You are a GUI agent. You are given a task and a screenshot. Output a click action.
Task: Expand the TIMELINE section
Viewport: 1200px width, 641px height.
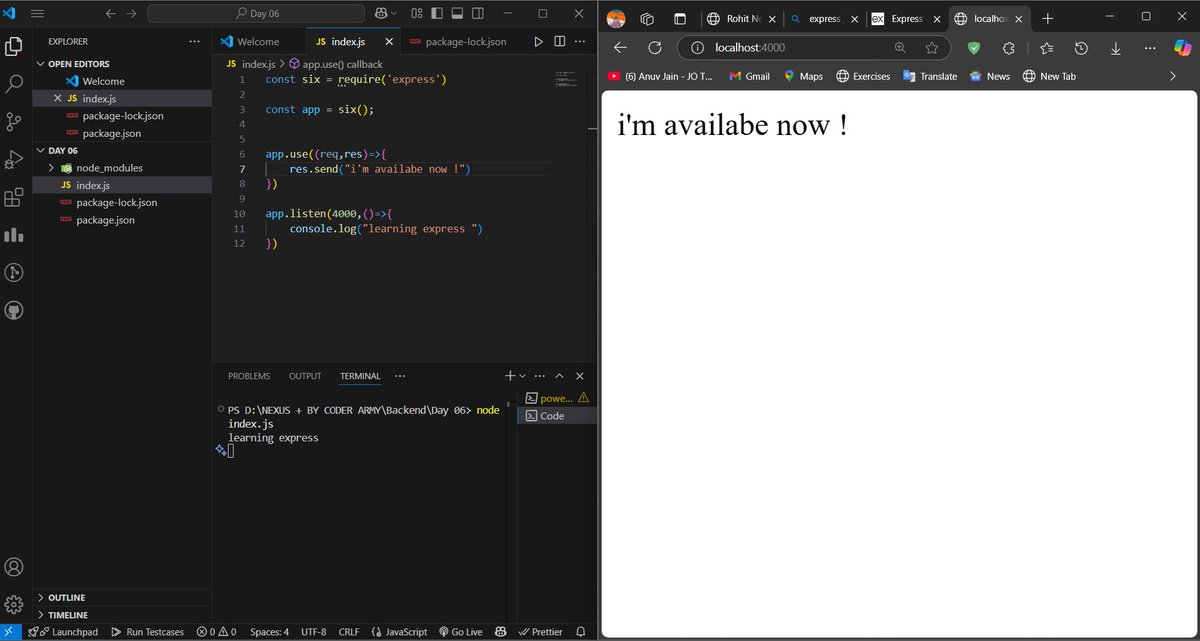41,615
